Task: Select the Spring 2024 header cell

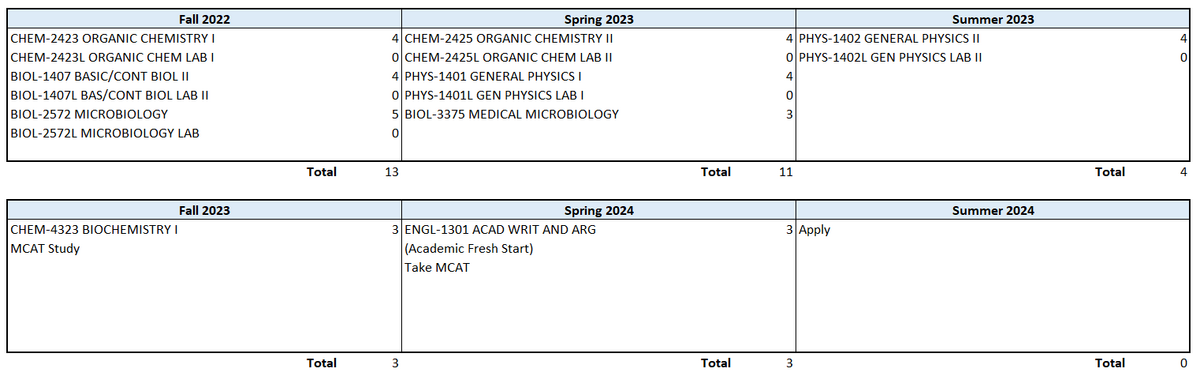Action: pos(598,211)
